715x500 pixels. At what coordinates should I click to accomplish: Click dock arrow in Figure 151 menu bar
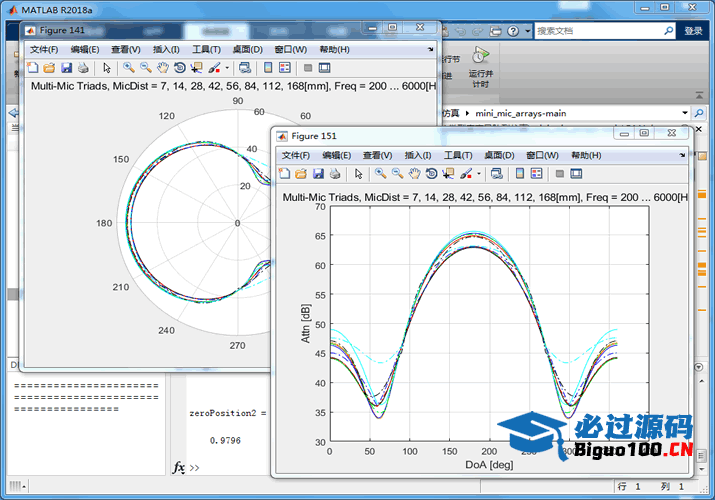point(682,155)
